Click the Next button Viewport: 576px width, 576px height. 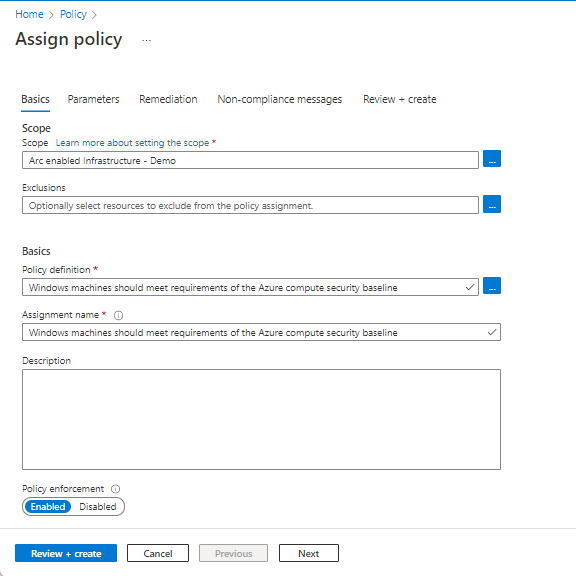(x=309, y=553)
